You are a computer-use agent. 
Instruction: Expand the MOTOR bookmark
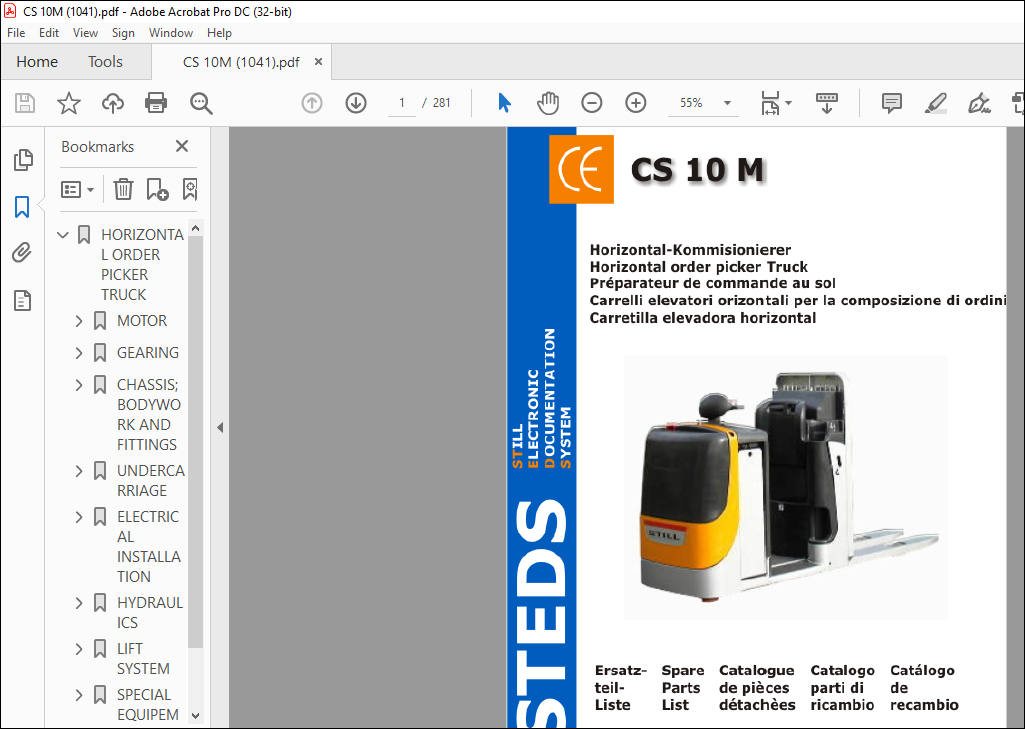79,321
